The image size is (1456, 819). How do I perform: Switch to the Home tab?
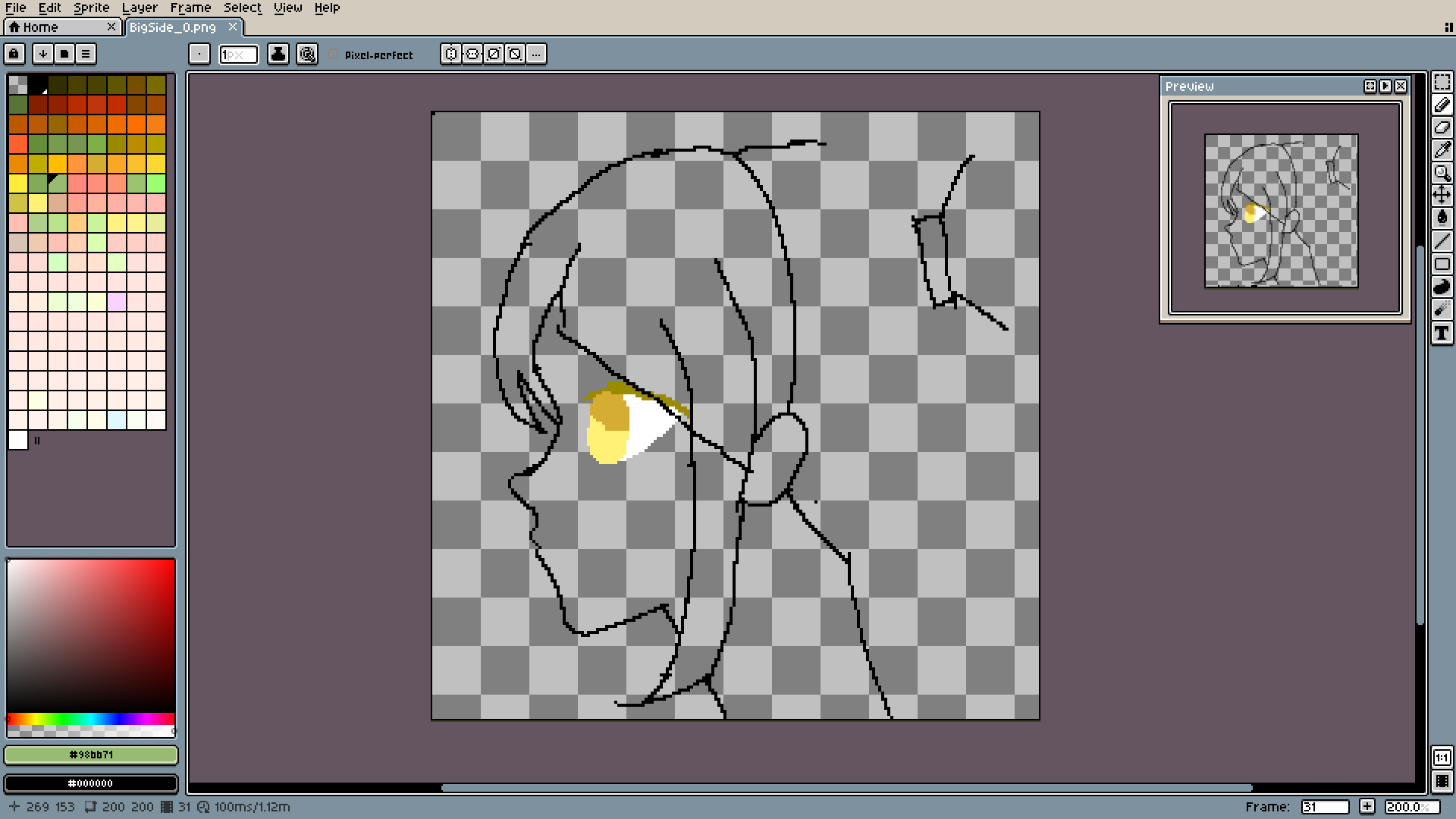40,27
